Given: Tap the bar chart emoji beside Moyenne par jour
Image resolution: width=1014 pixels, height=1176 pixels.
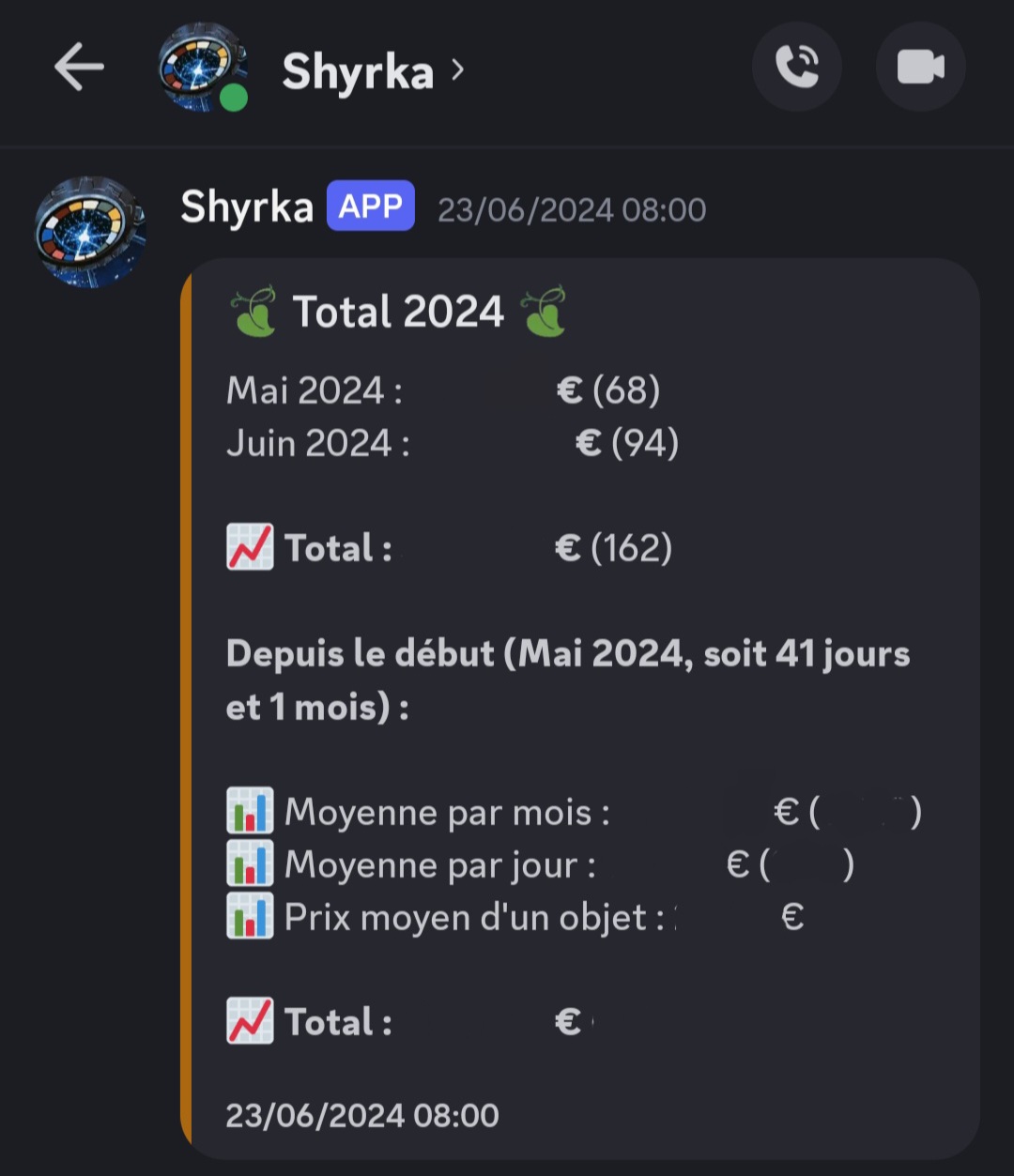Looking at the screenshot, I should [250, 864].
